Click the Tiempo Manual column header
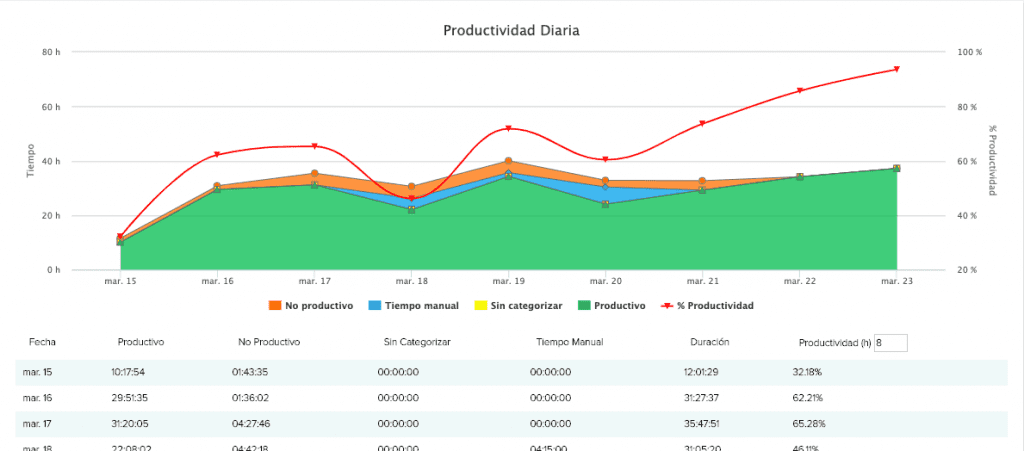This screenshot has width=1024, height=451. pyautogui.click(x=569, y=342)
